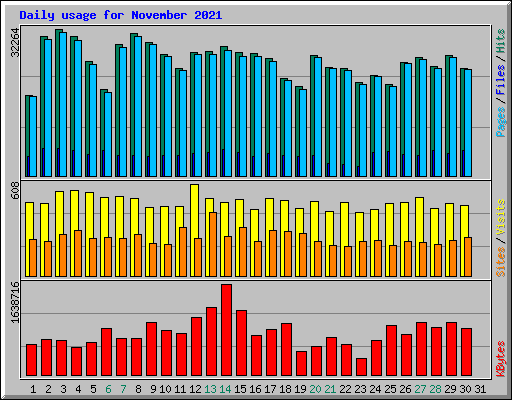Click the green "Hits" legend label
The height and width of the screenshot is (400, 512).
point(500,41)
